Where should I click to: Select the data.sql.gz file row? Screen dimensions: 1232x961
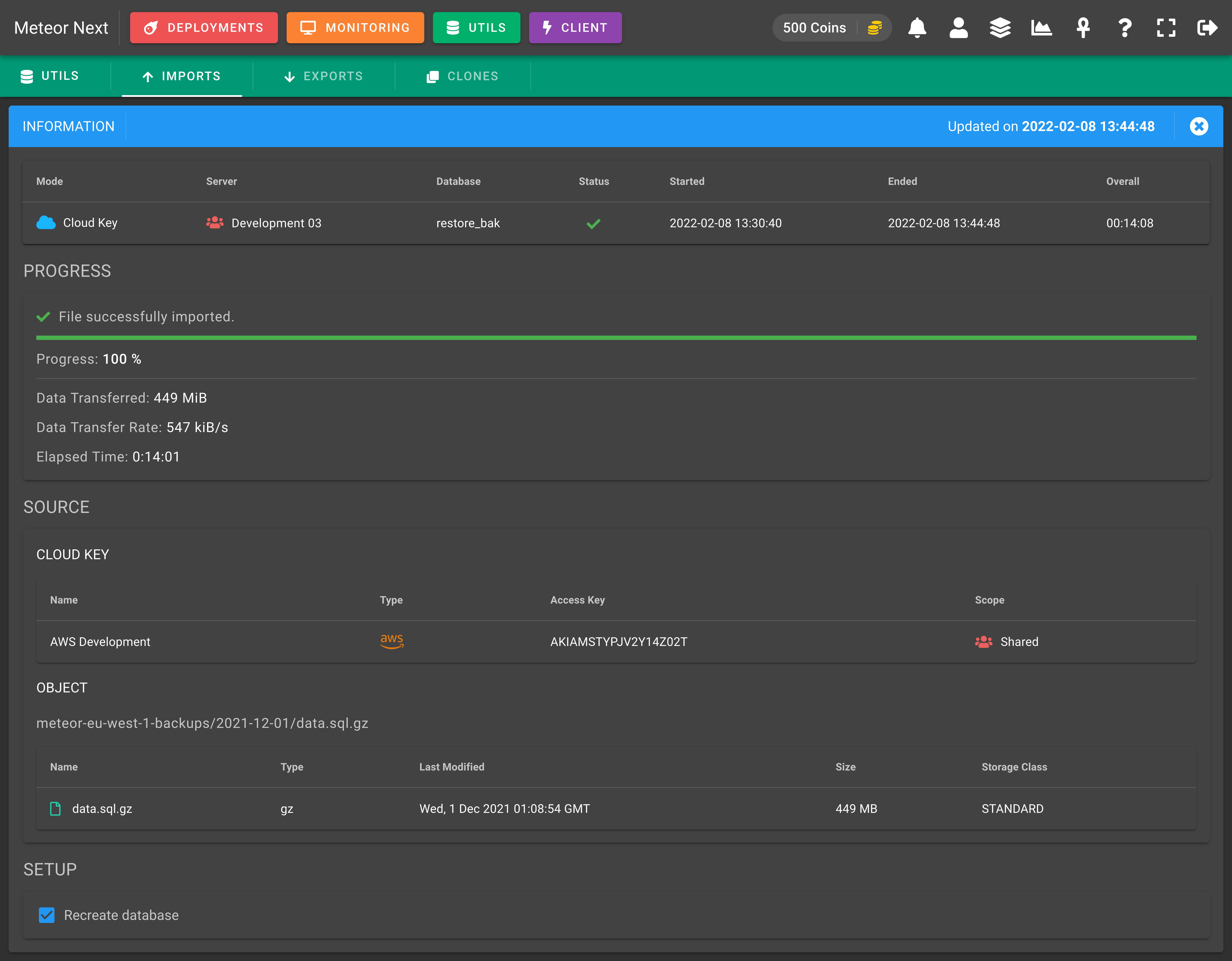tap(616, 808)
